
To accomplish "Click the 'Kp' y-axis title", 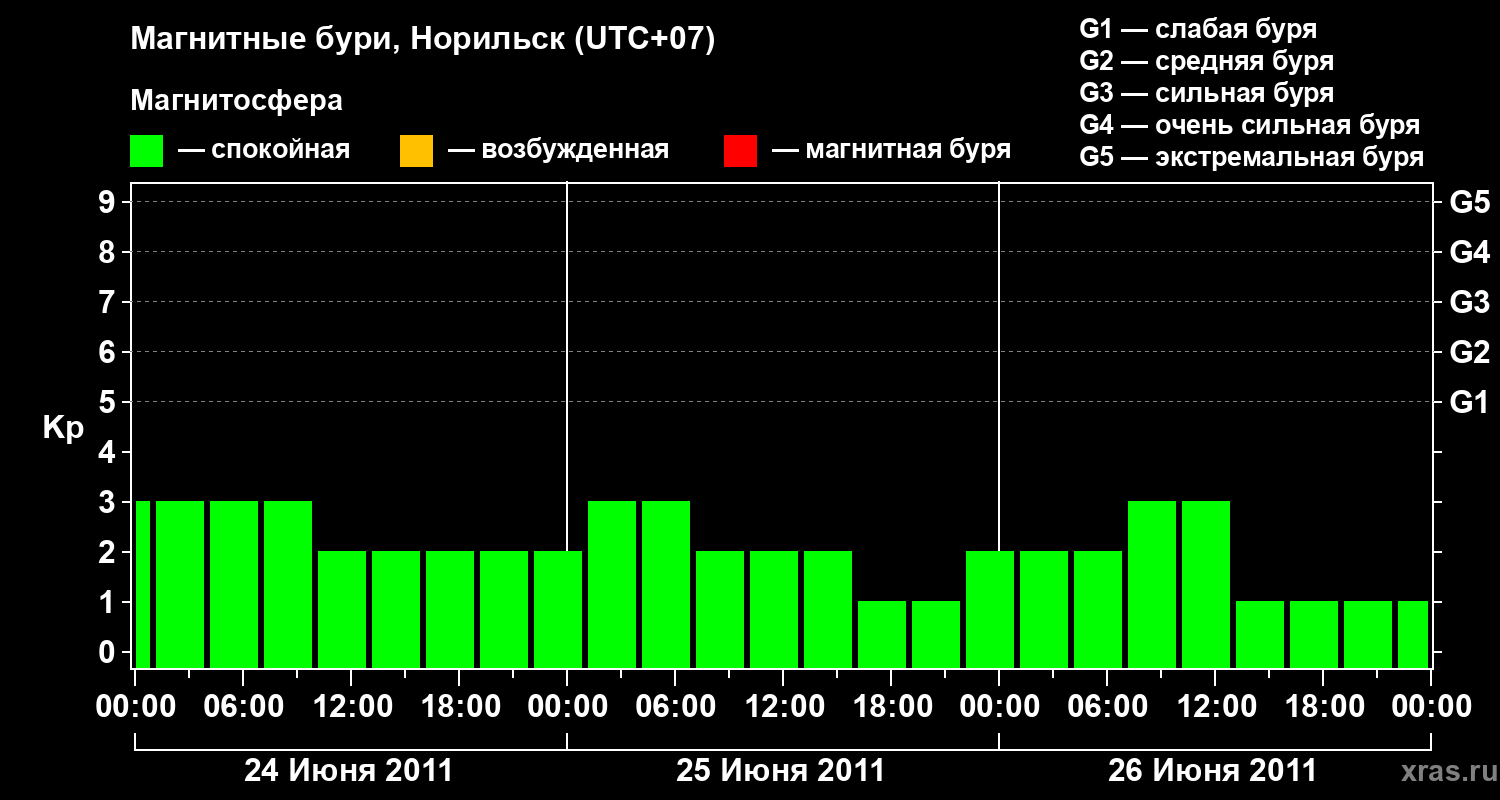I will (x=63, y=428).
